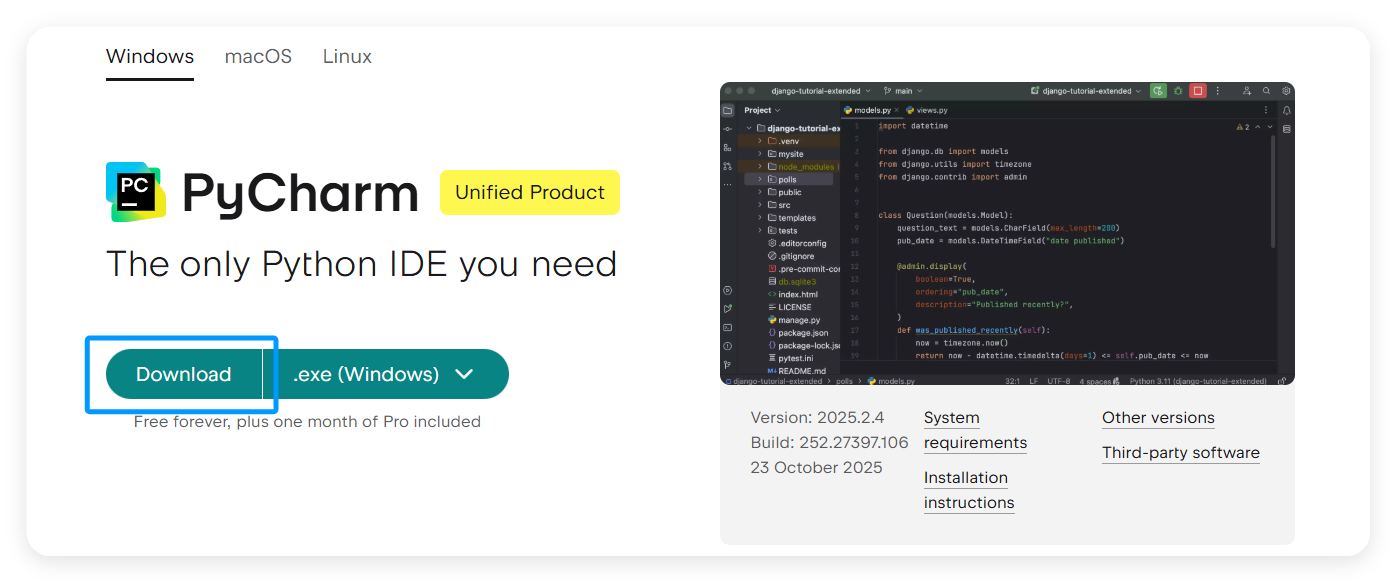Click the PyCharm logo icon
The height and width of the screenshot is (582, 1396).
(x=134, y=192)
